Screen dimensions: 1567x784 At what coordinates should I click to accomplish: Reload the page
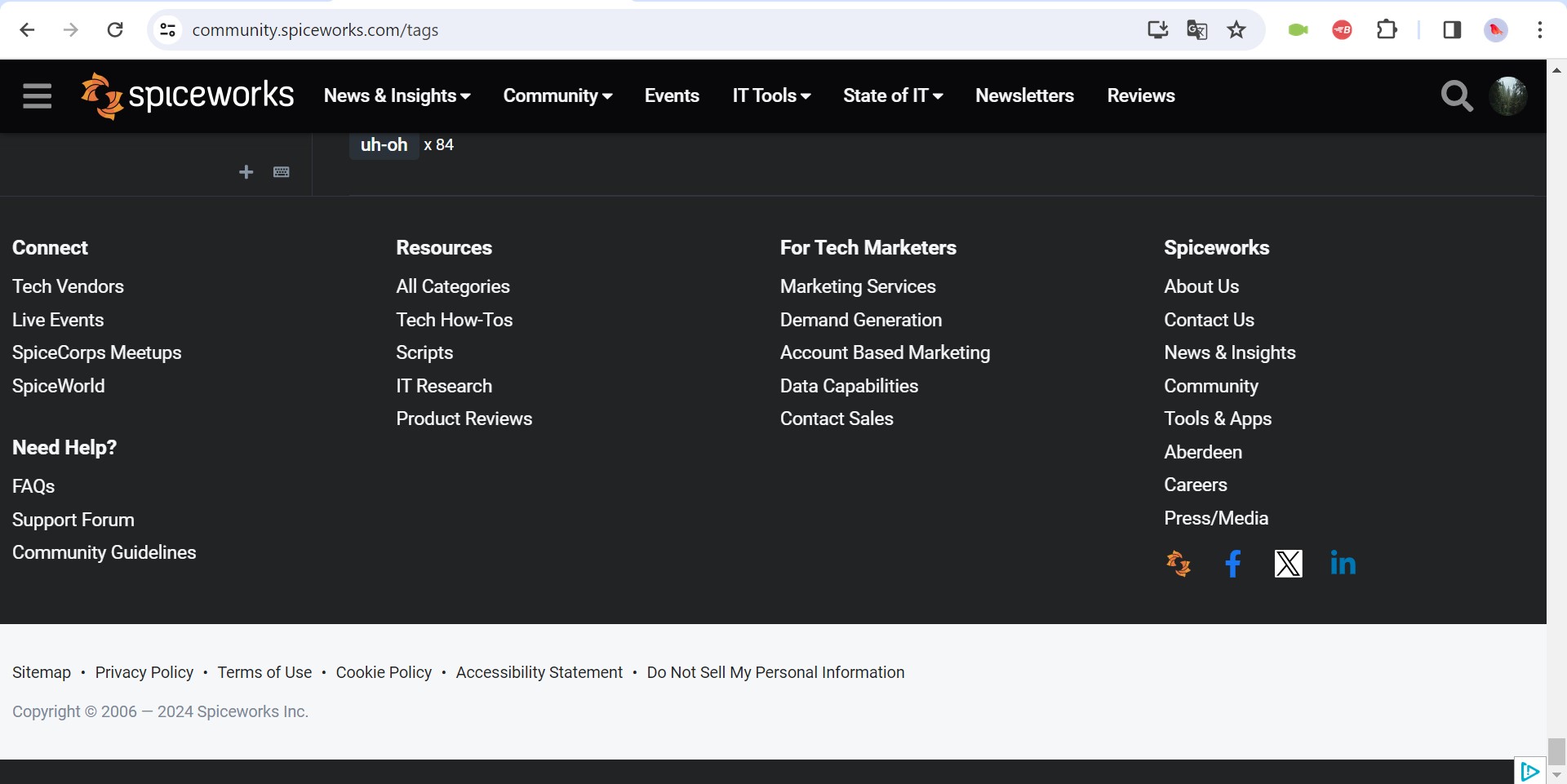115,30
